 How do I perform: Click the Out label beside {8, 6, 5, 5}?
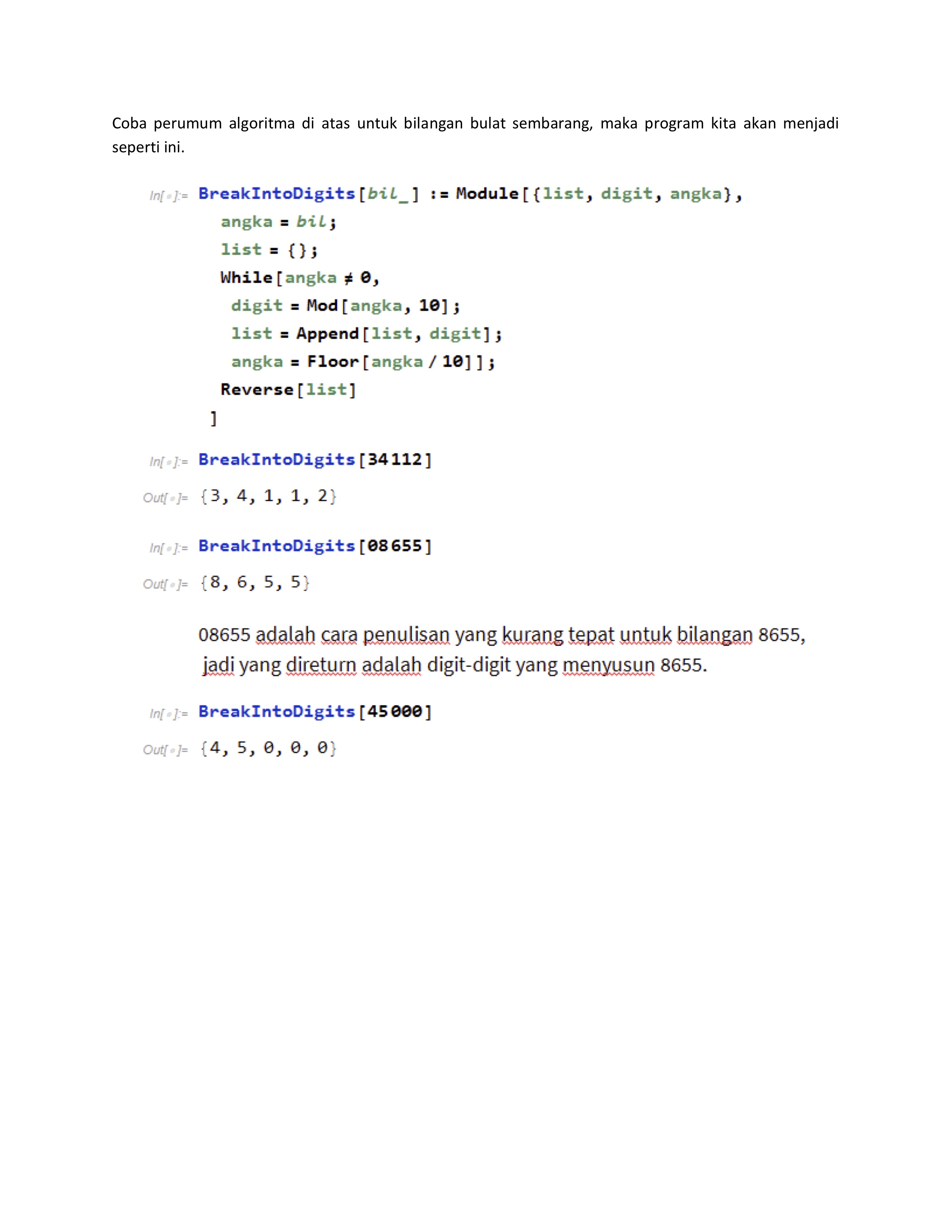tap(165, 584)
